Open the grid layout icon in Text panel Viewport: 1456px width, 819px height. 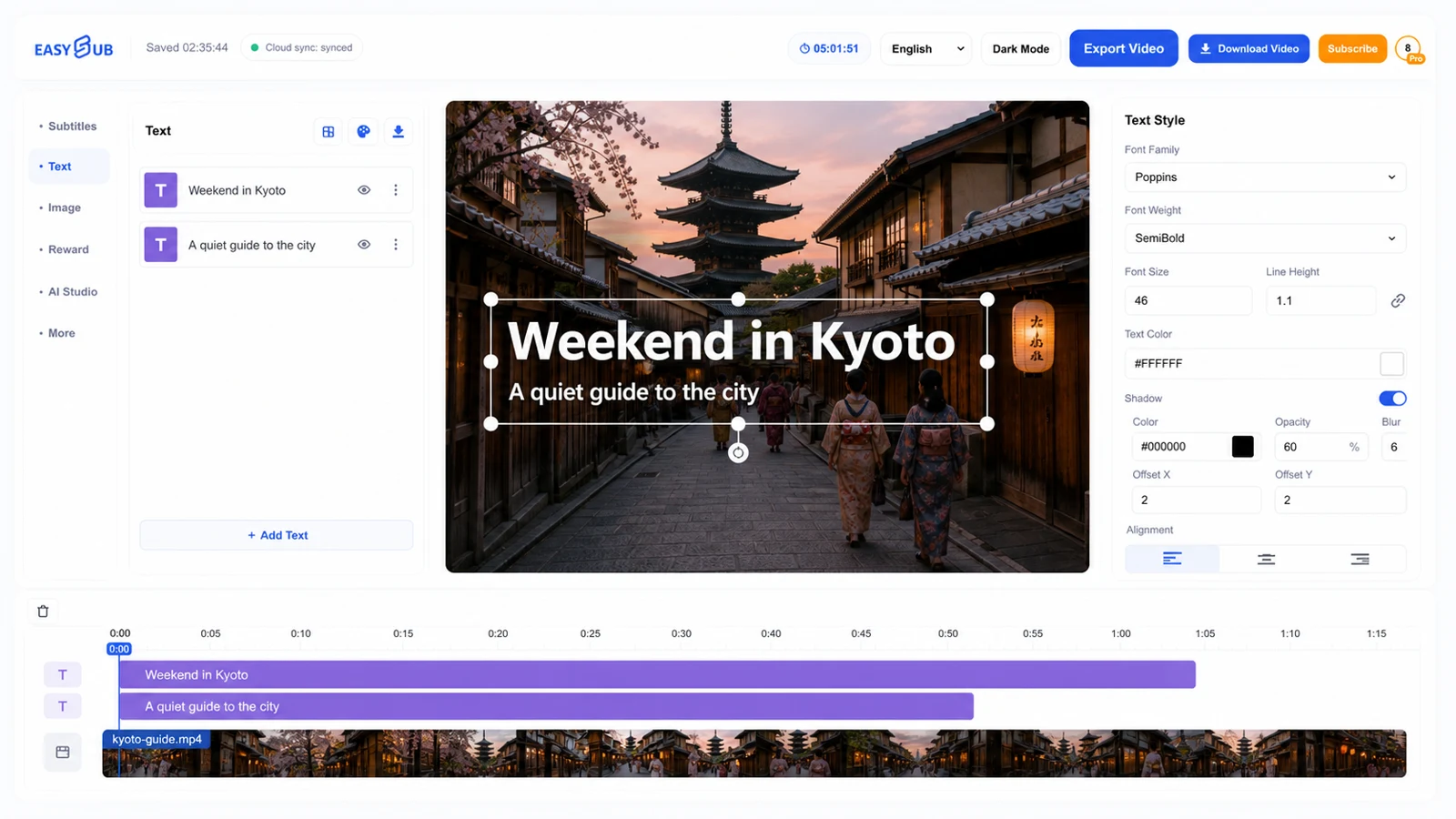pos(329,131)
